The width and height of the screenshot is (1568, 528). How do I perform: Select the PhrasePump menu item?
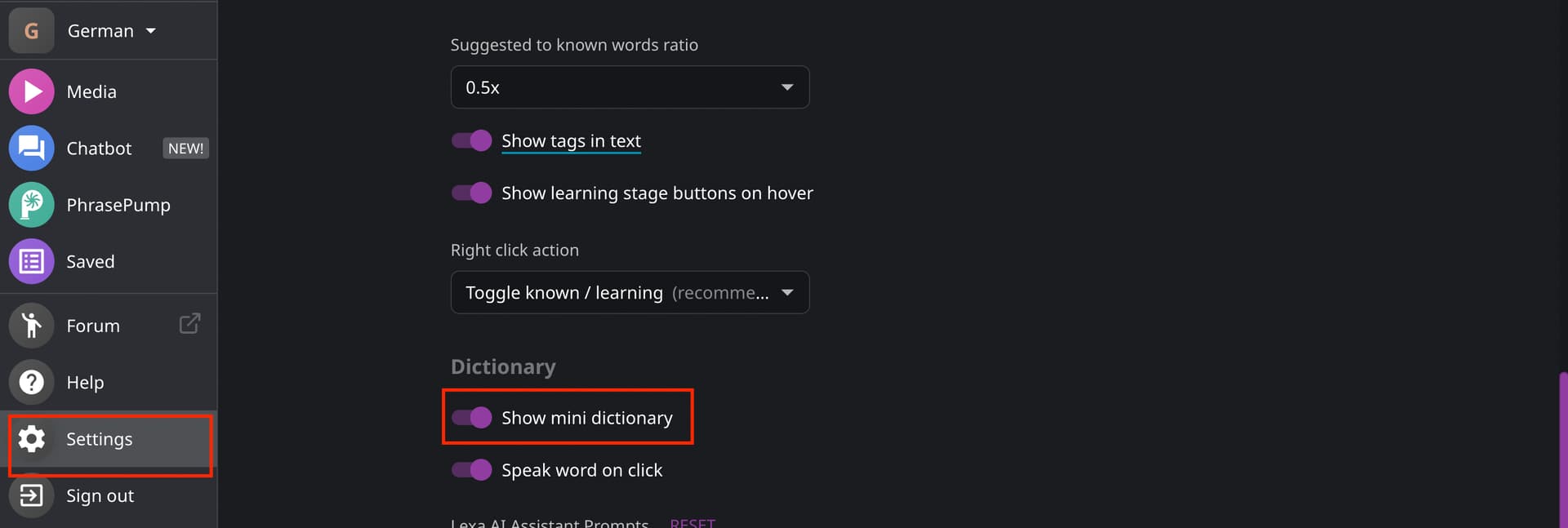point(109,205)
